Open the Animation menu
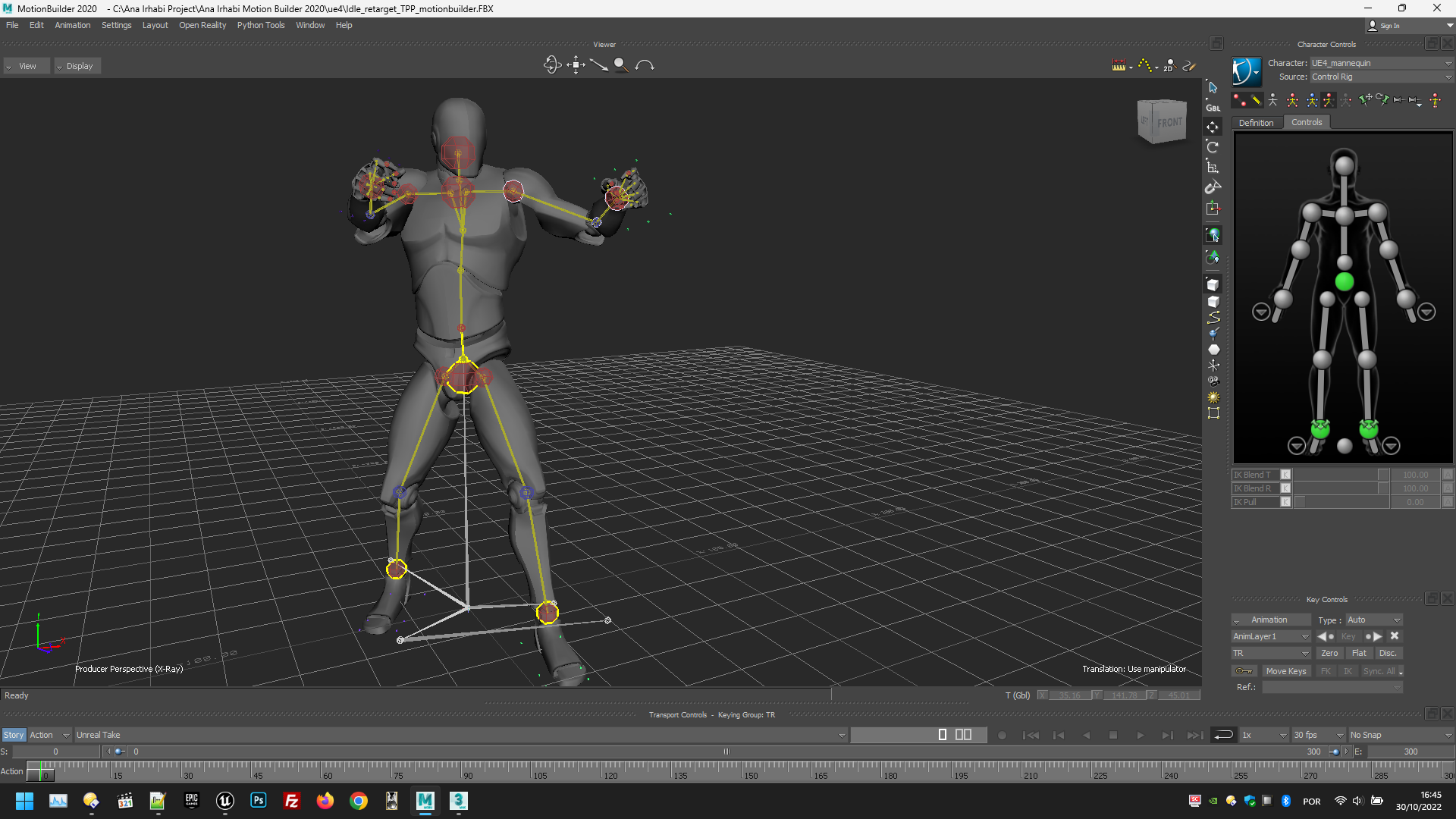1456x819 pixels. pos(72,25)
